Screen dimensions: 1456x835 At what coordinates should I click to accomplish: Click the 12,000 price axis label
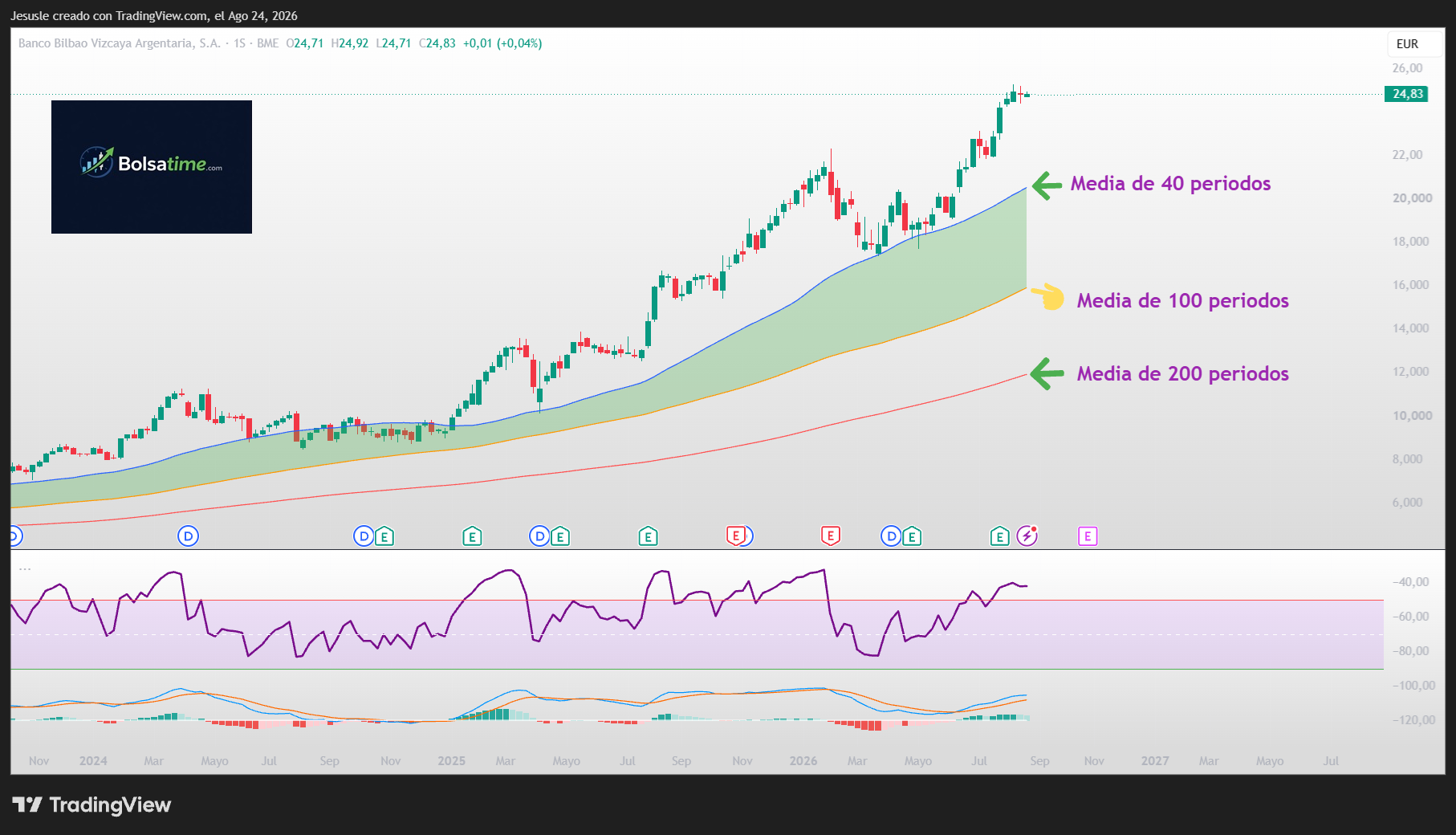click(1410, 372)
